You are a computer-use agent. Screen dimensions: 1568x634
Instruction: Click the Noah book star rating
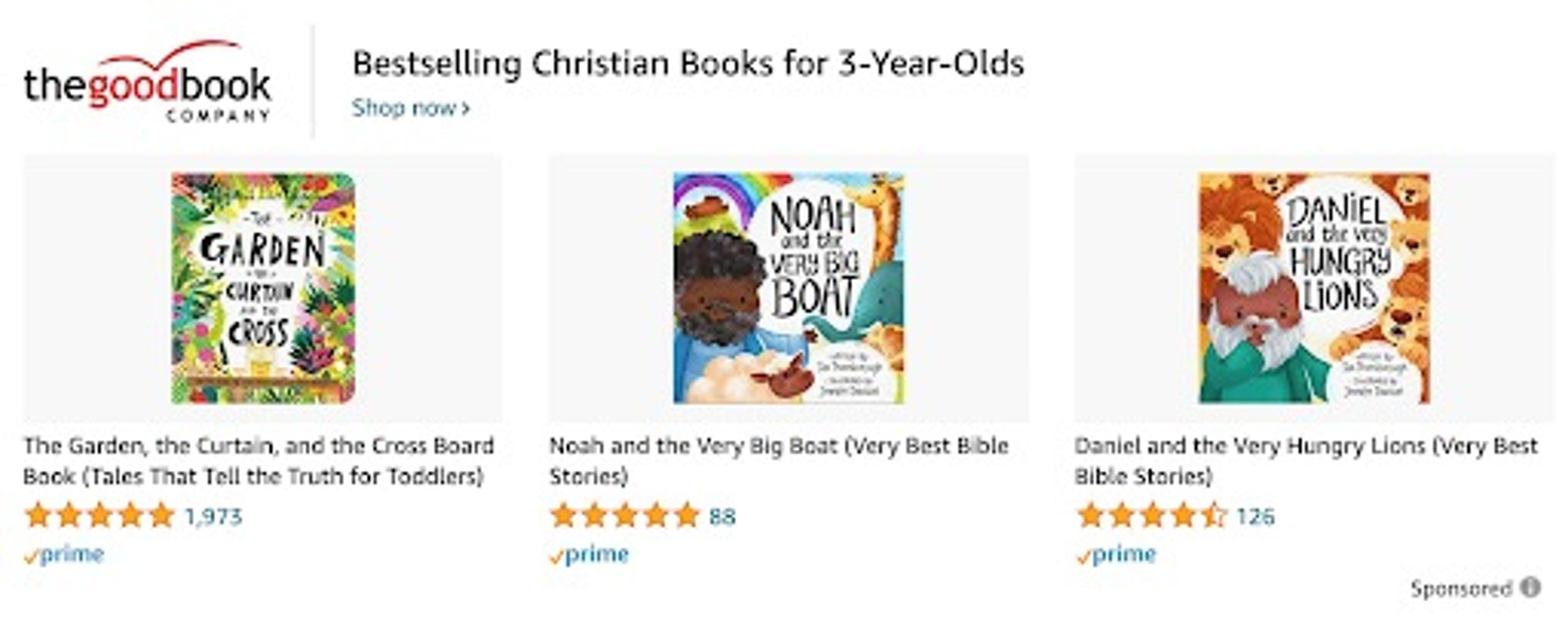coord(625,516)
